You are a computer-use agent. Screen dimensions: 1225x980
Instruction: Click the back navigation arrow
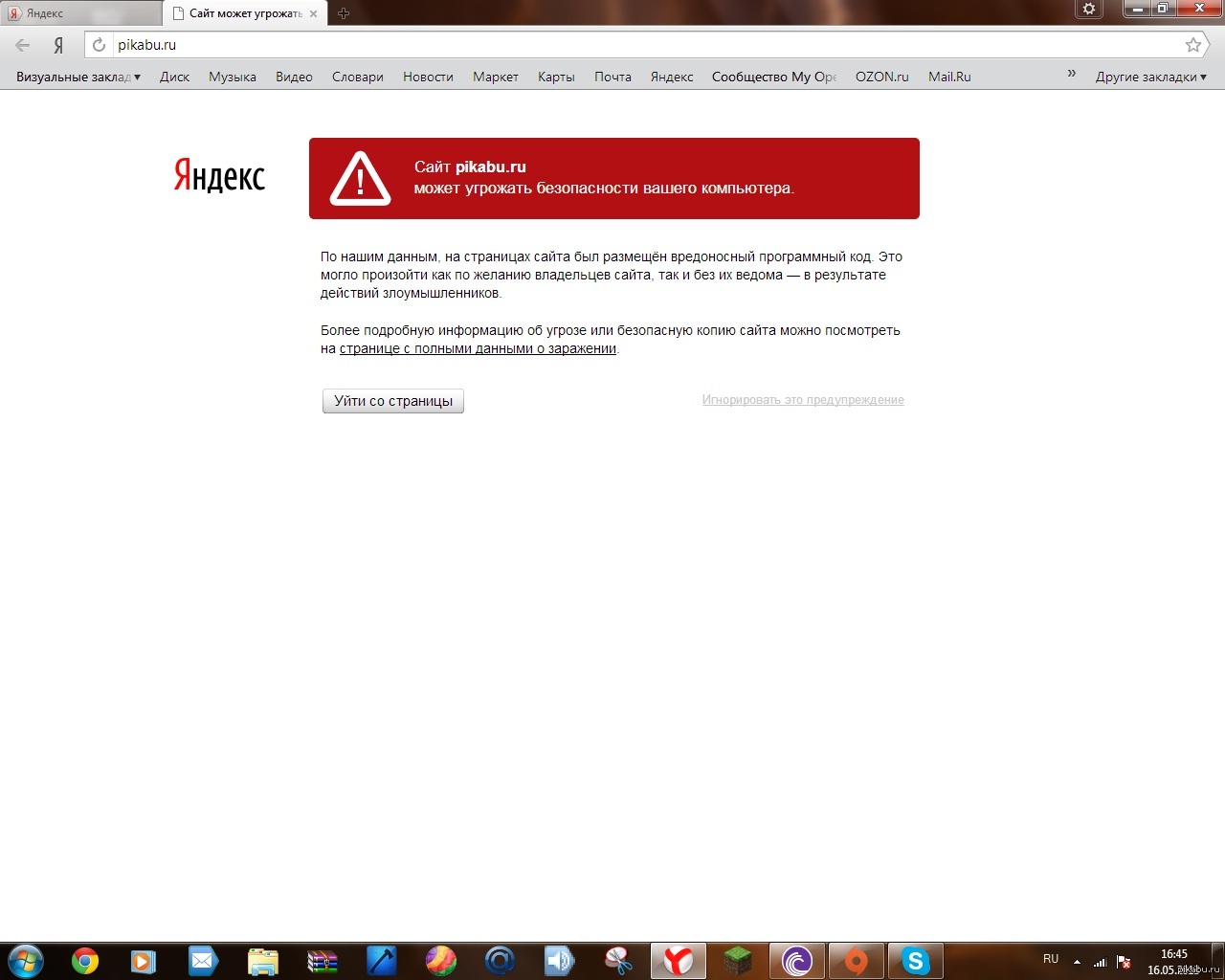point(23,45)
